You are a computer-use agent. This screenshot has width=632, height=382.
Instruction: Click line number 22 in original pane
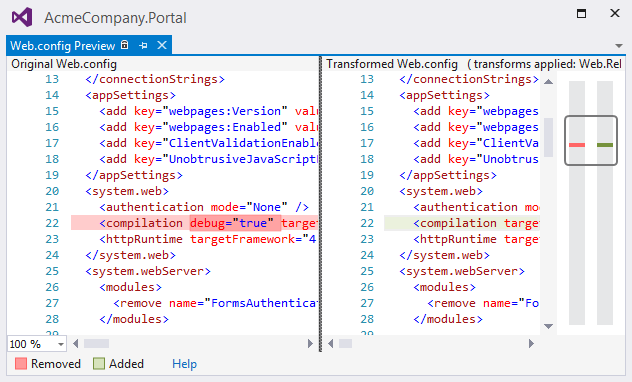[x=52, y=223]
